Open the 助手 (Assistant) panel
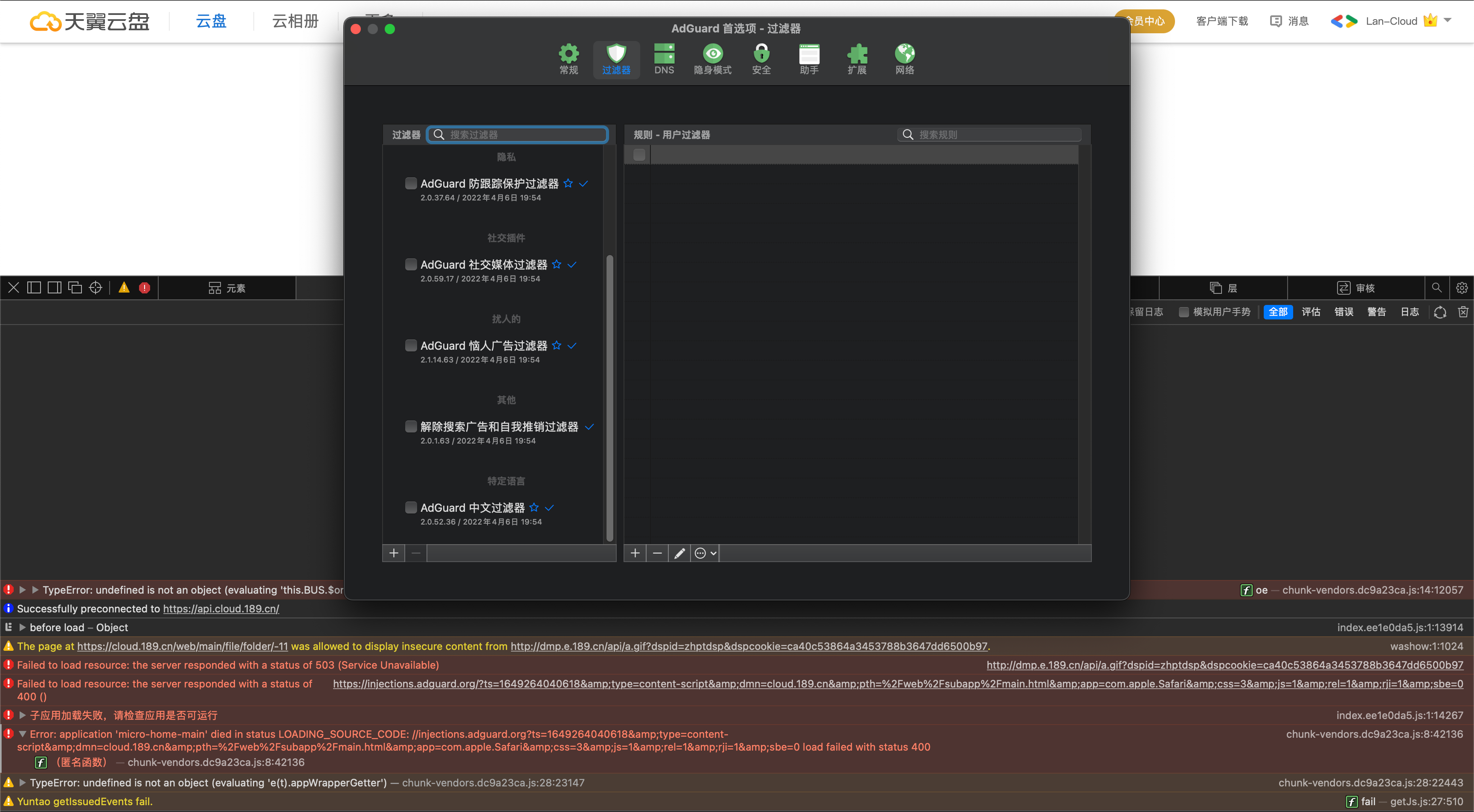Viewport: 1474px width, 812px height. (x=809, y=59)
